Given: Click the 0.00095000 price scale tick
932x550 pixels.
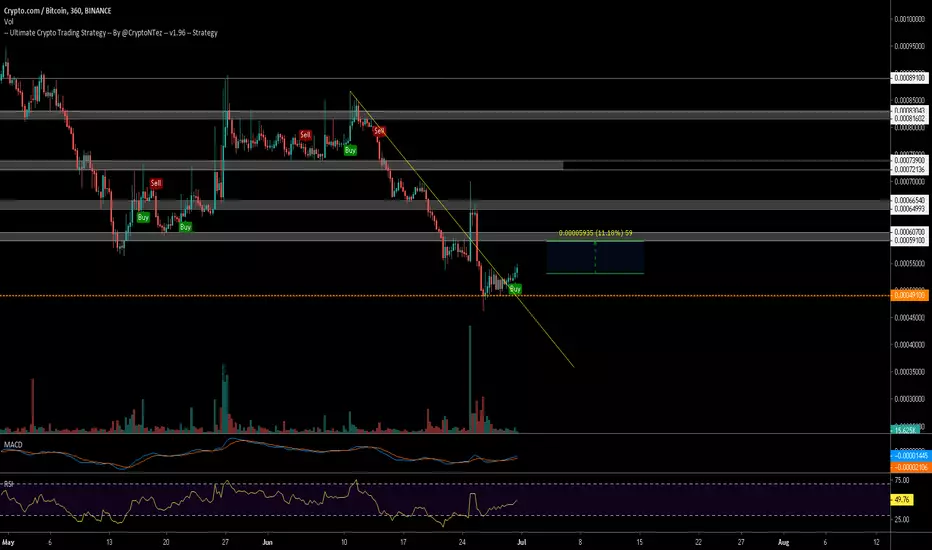Looking at the screenshot, I should 909,46.
